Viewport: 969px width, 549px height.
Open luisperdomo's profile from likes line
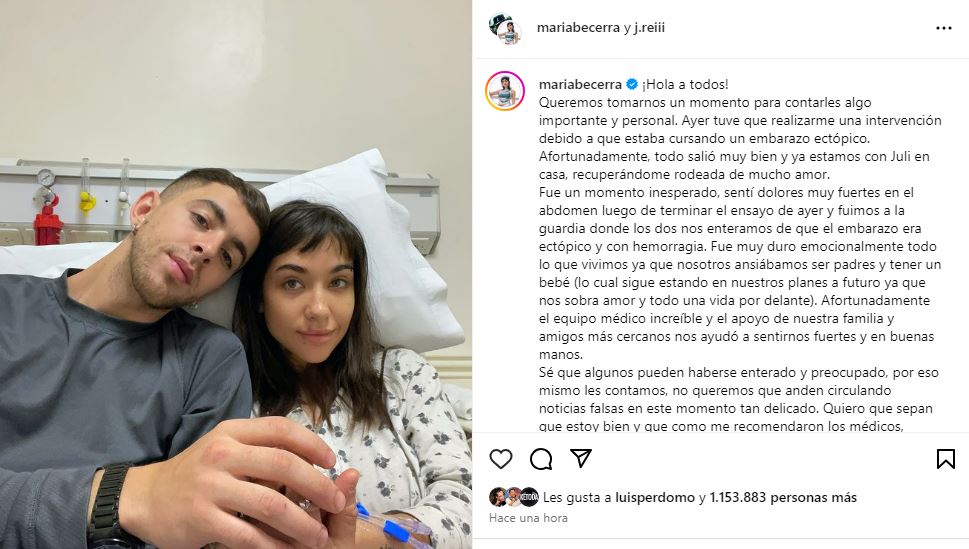click(x=655, y=497)
